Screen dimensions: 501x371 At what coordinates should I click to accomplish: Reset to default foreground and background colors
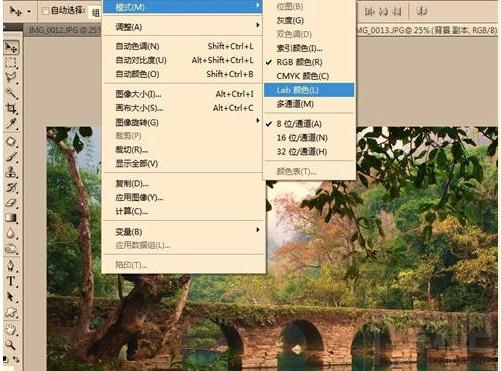click(5, 360)
